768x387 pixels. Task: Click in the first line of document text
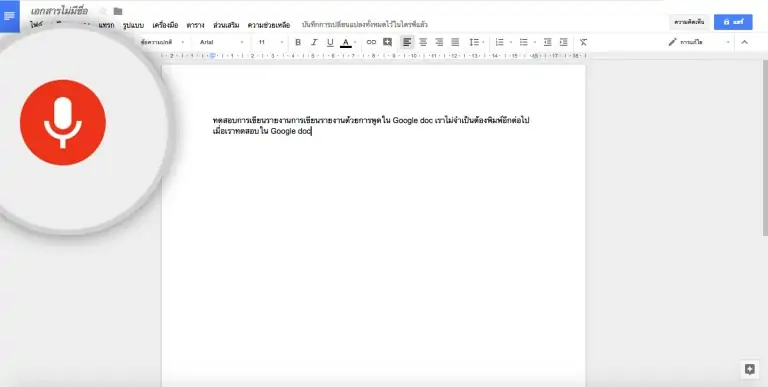click(x=371, y=121)
